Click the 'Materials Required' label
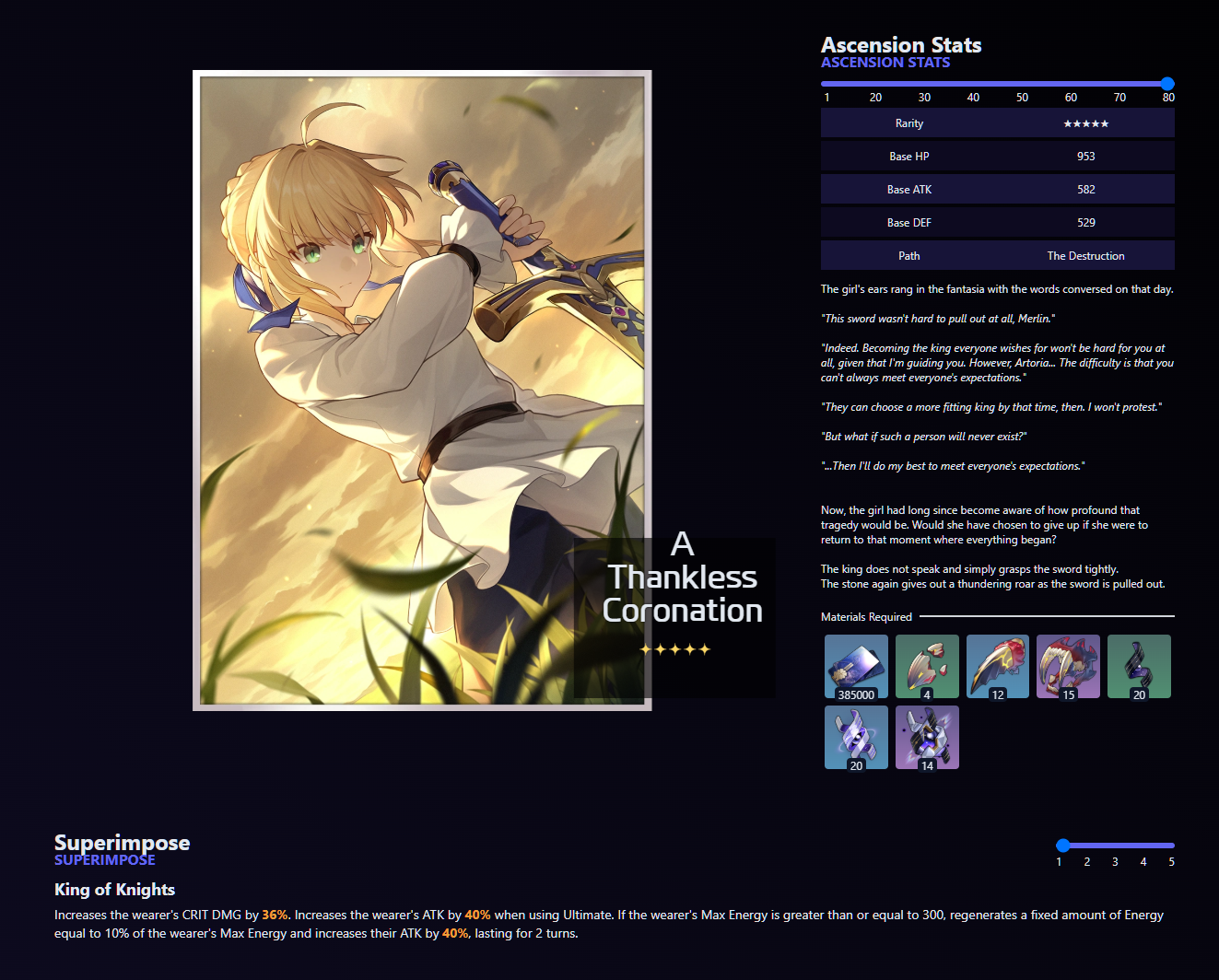Screen dimensions: 1219x980 click(x=866, y=617)
